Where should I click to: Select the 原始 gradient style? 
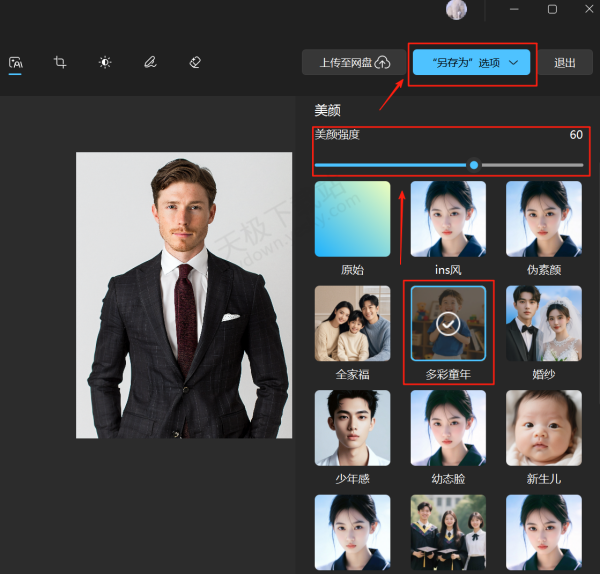[x=352, y=219]
